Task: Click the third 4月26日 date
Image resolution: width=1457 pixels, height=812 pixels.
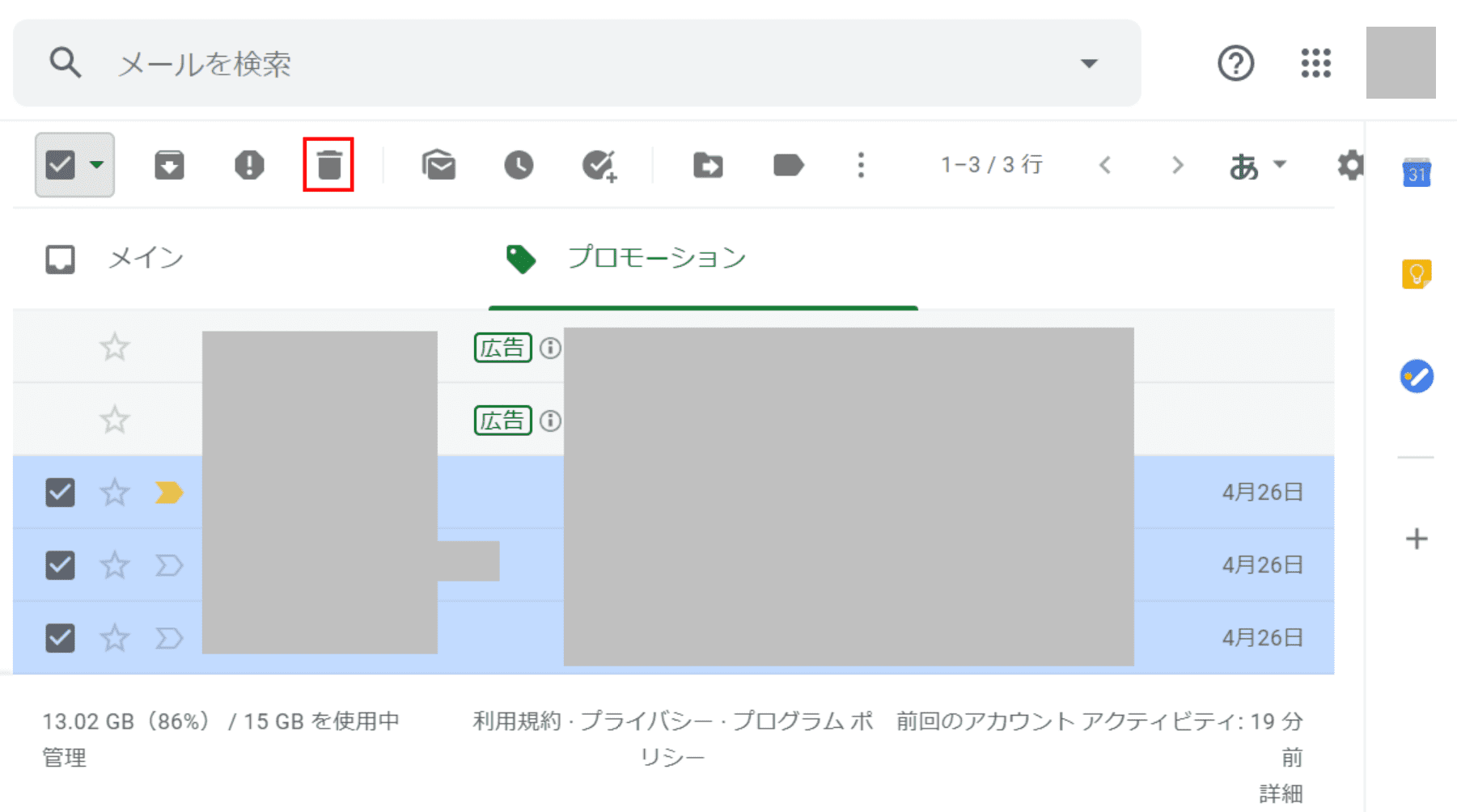Action: (x=1262, y=638)
